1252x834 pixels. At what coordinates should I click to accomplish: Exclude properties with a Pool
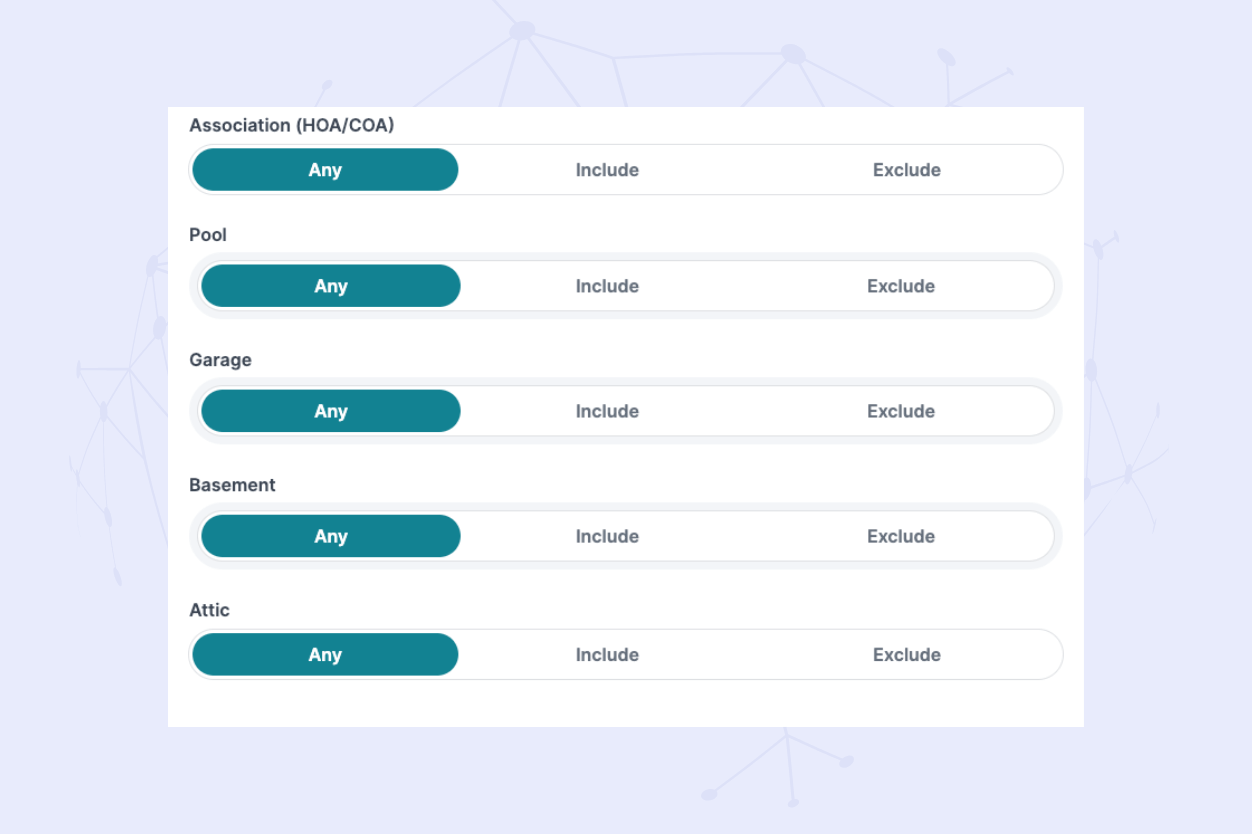click(900, 286)
